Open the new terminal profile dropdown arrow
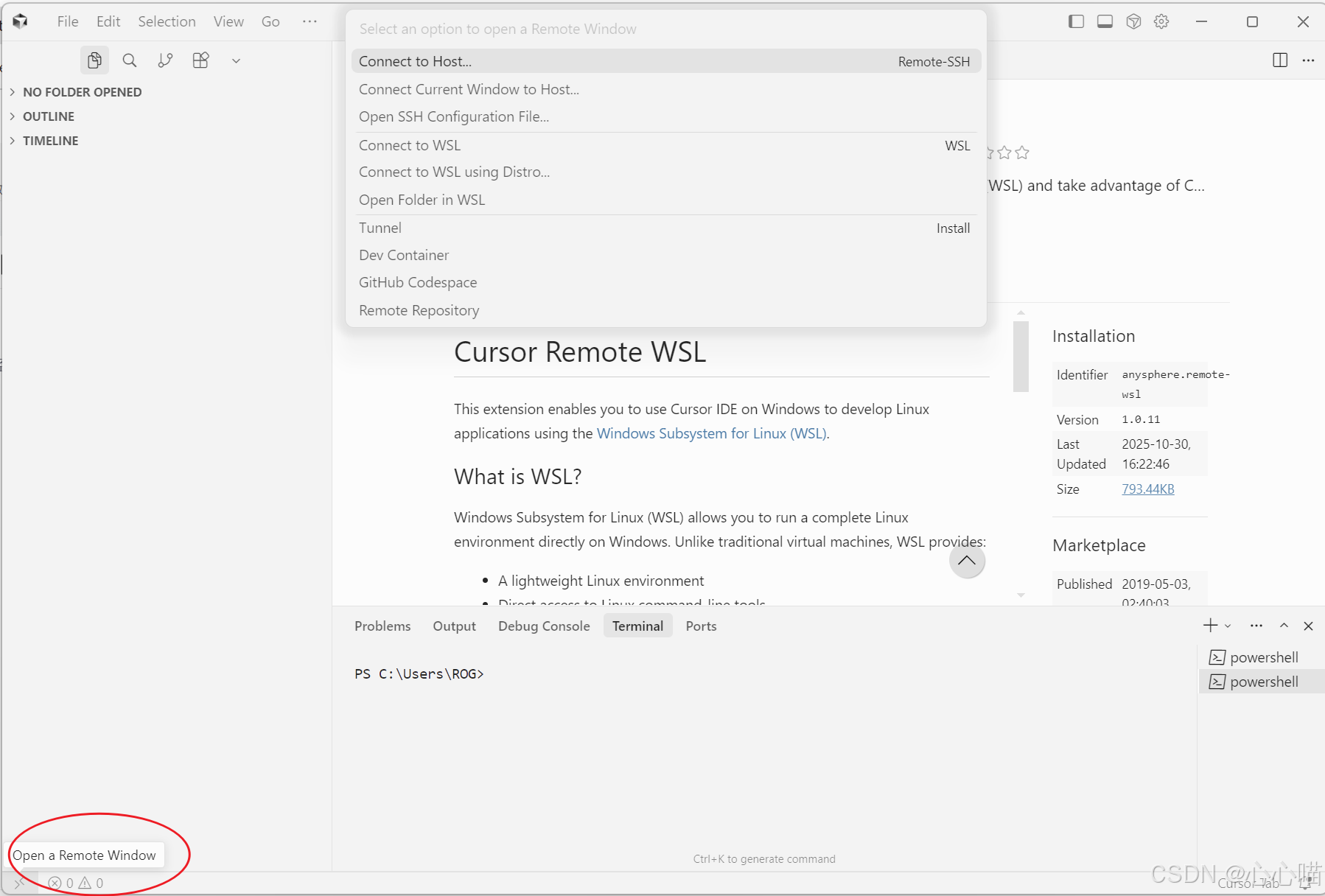Screen dimensions: 1325x896 [1228, 626]
